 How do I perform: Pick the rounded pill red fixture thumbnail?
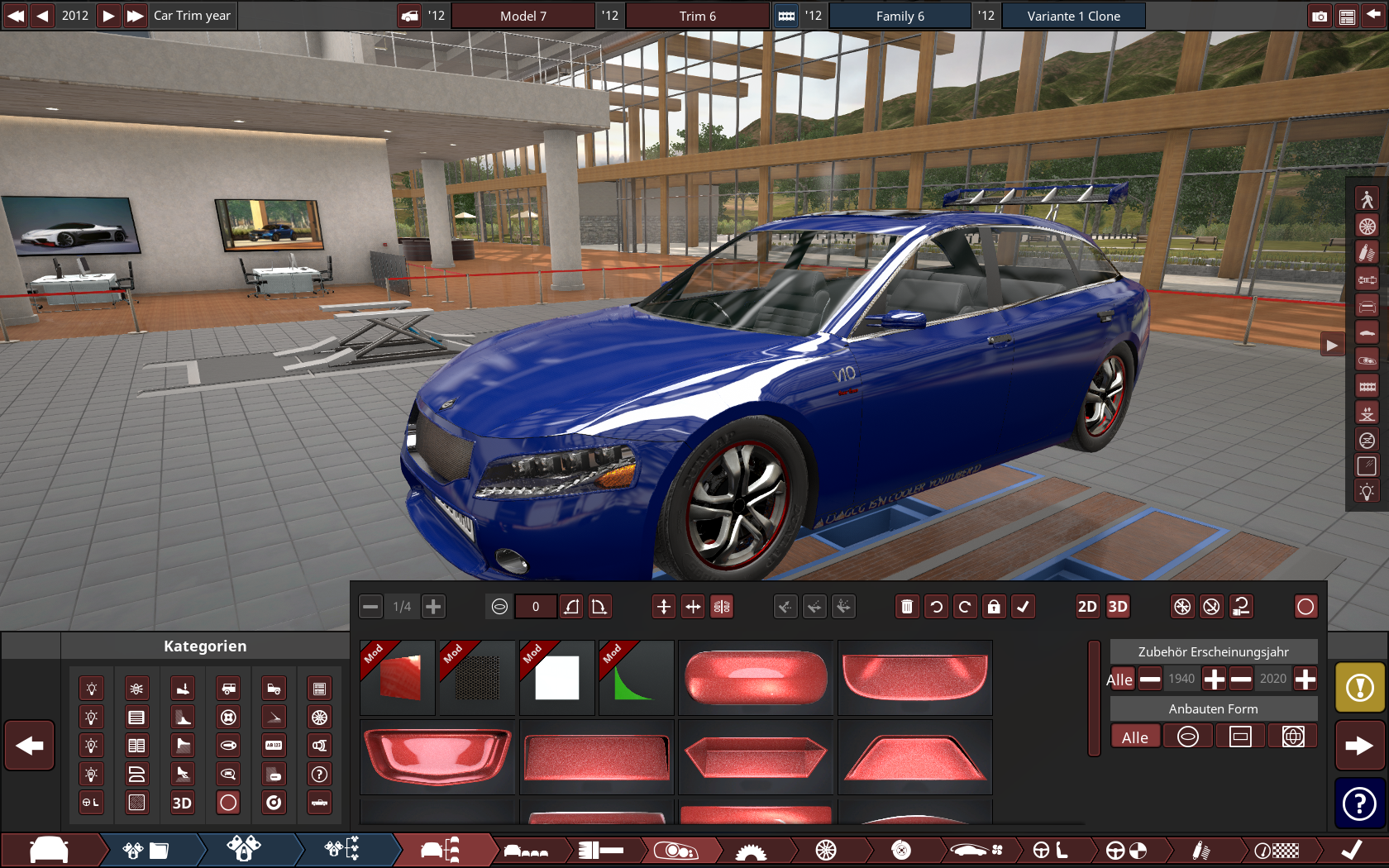[756, 678]
